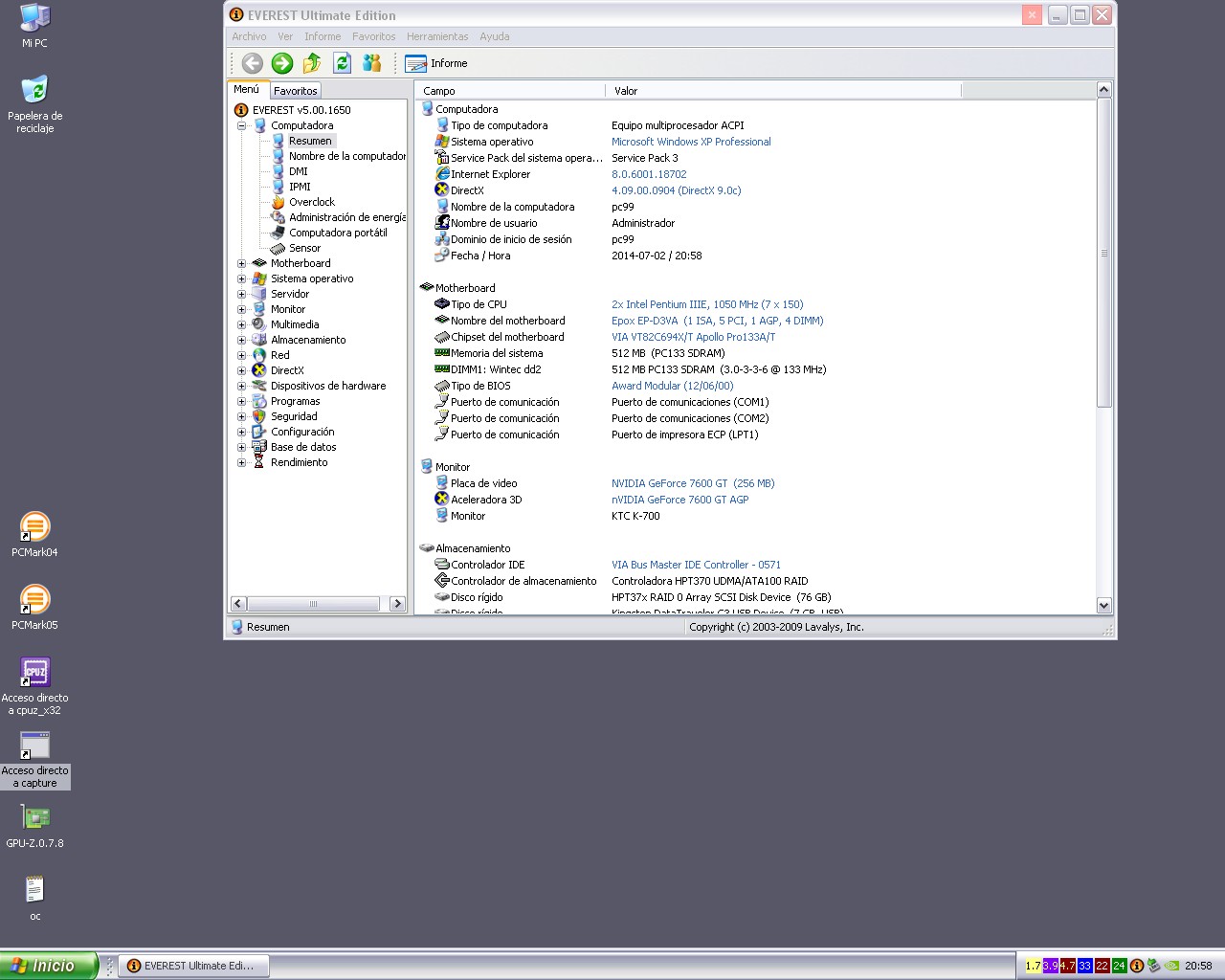1225x980 pixels.
Task: Collapse the Computadora tree node
Action: [242, 125]
